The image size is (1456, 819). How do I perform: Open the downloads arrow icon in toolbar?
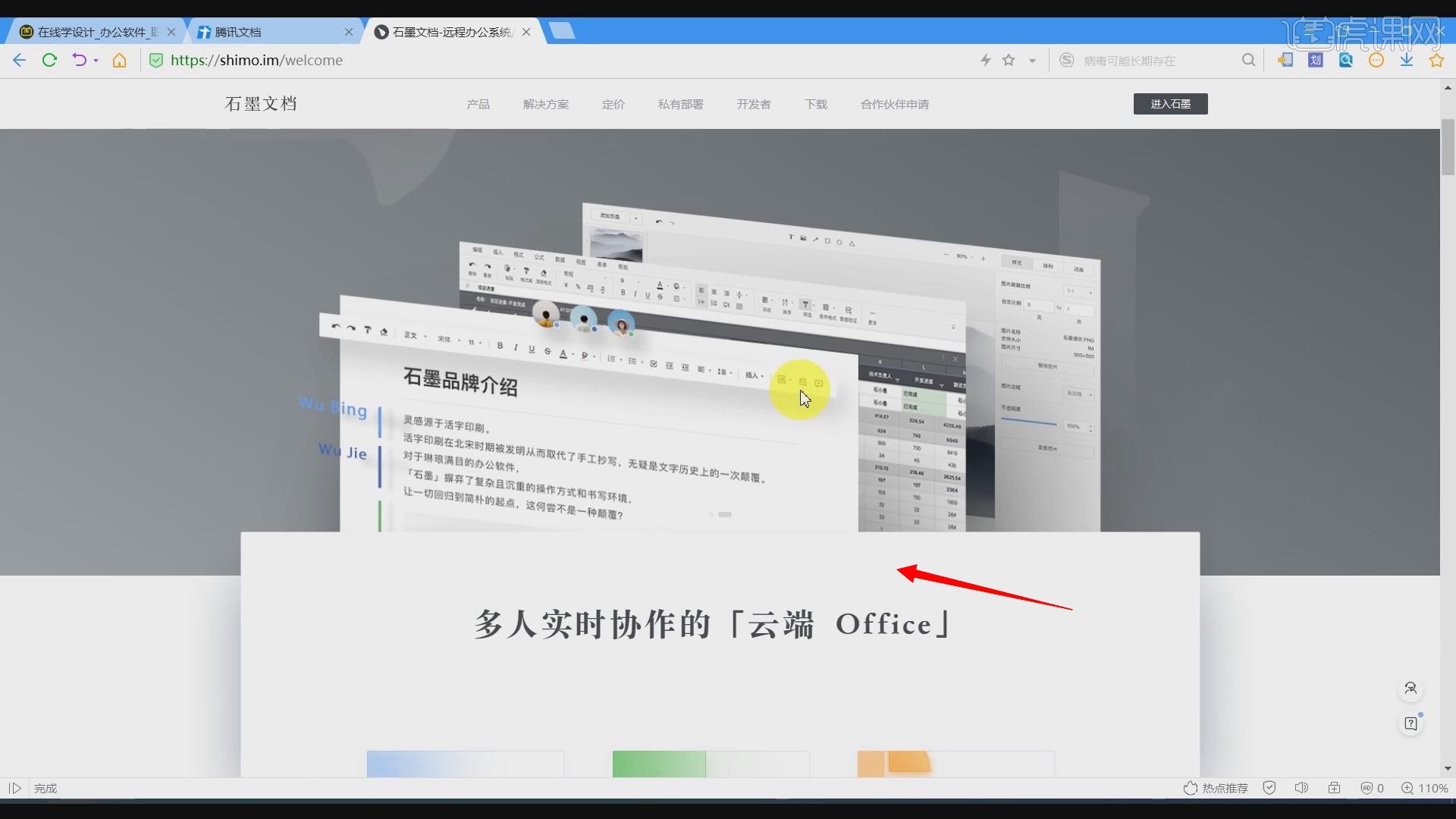click(x=1407, y=60)
